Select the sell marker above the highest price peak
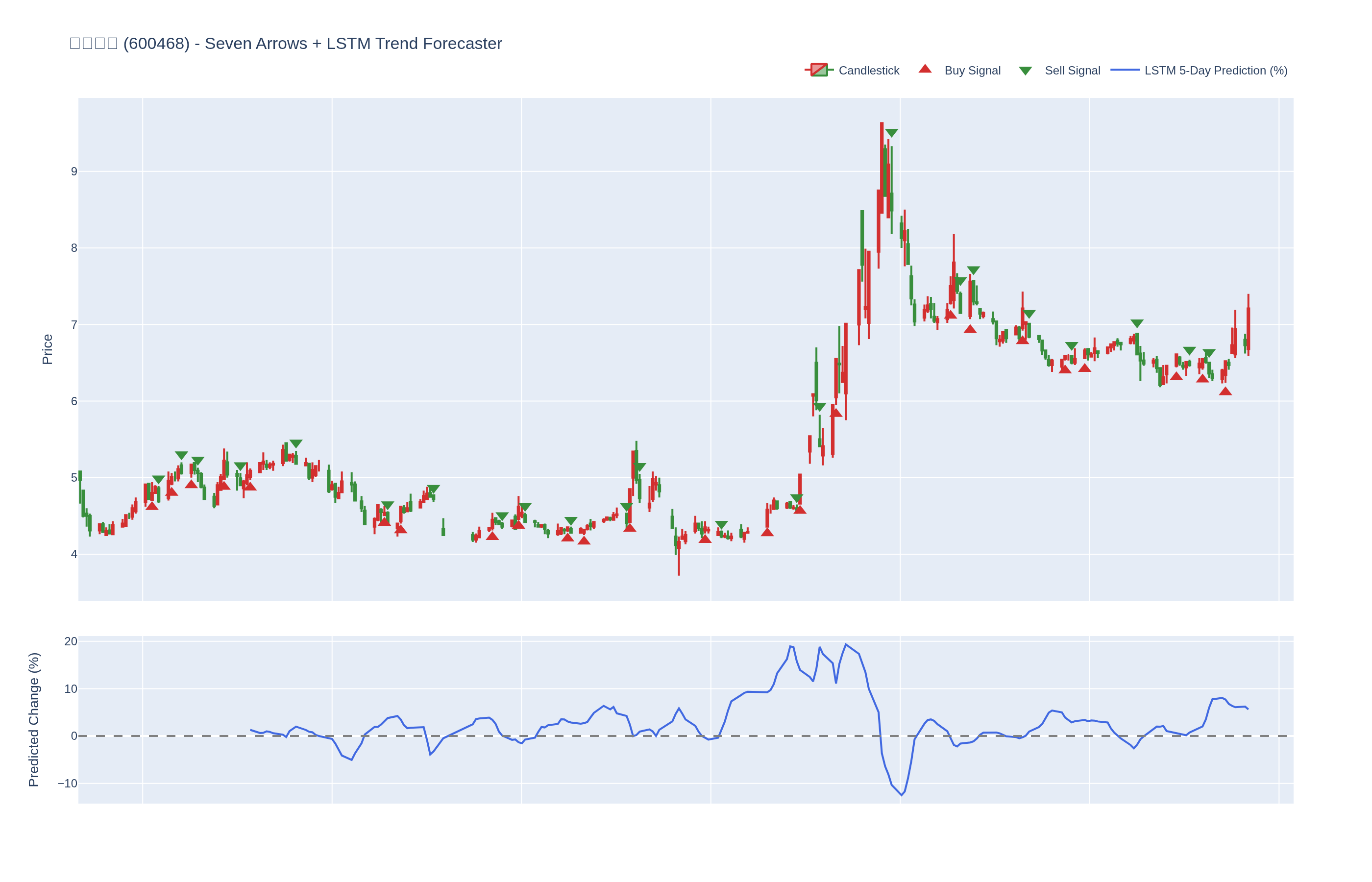The image size is (1372, 882). (x=891, y=133)
